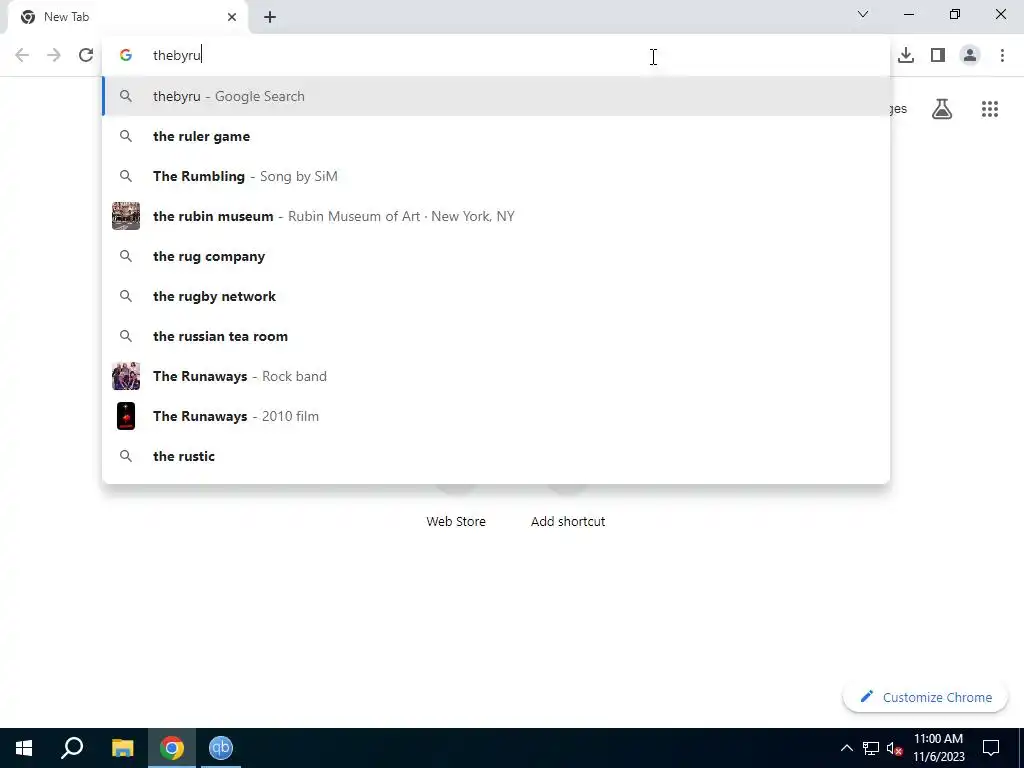Click the Chrome taskbar icon
1024x768 pixels.
(x=172, y=748)
